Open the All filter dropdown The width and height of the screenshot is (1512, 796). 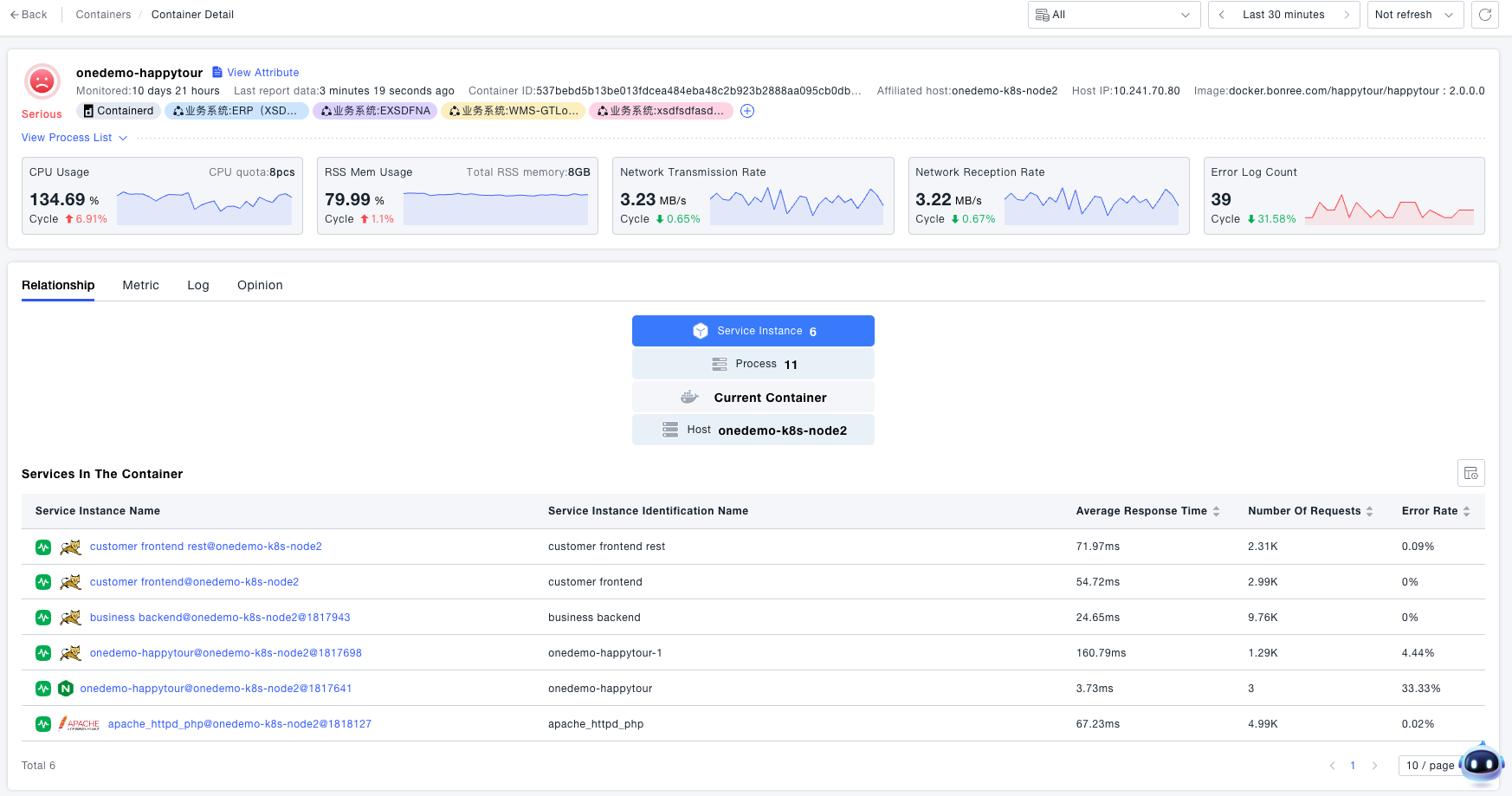pos(1113,15)
